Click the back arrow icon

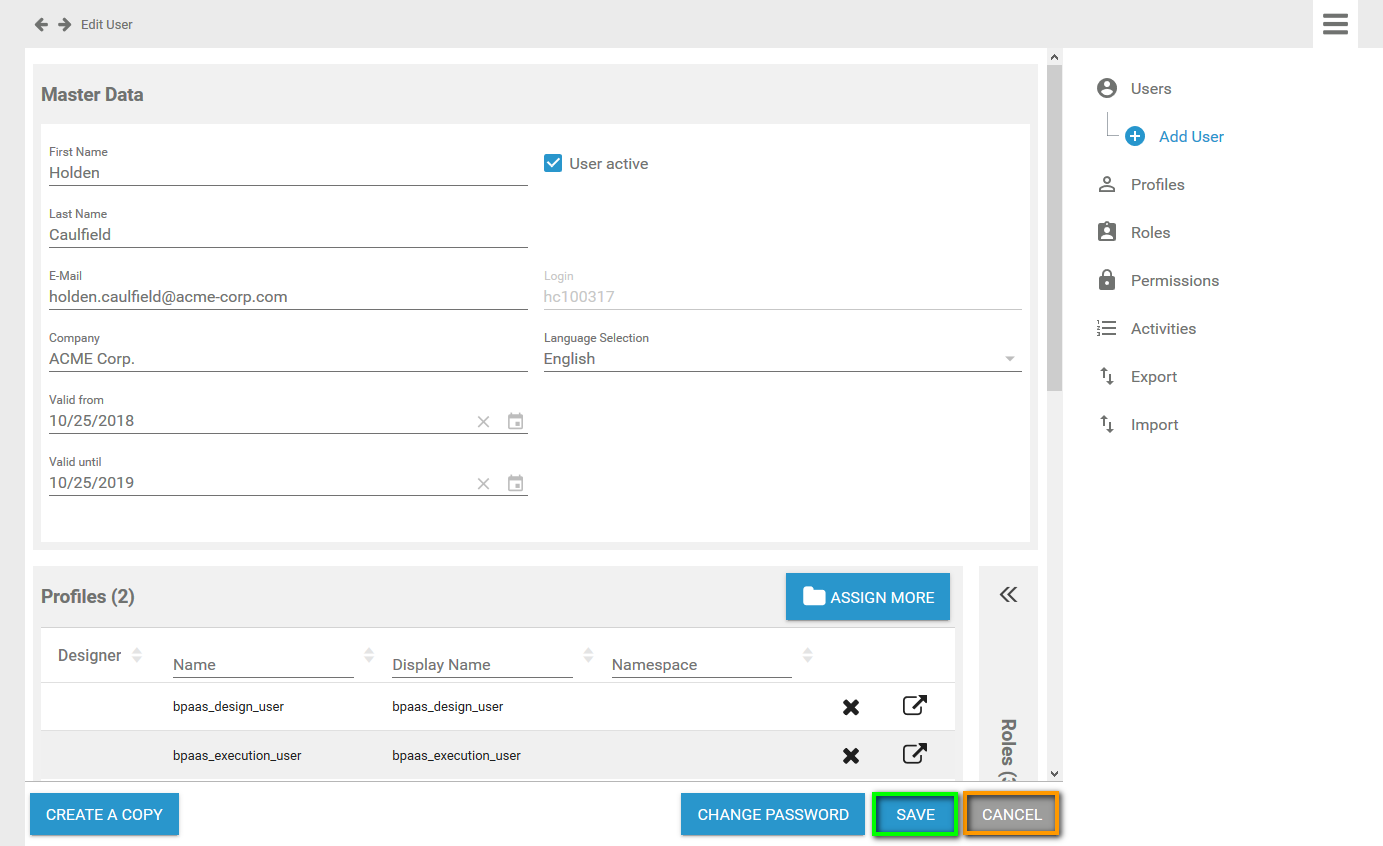(x=41, y=24)
